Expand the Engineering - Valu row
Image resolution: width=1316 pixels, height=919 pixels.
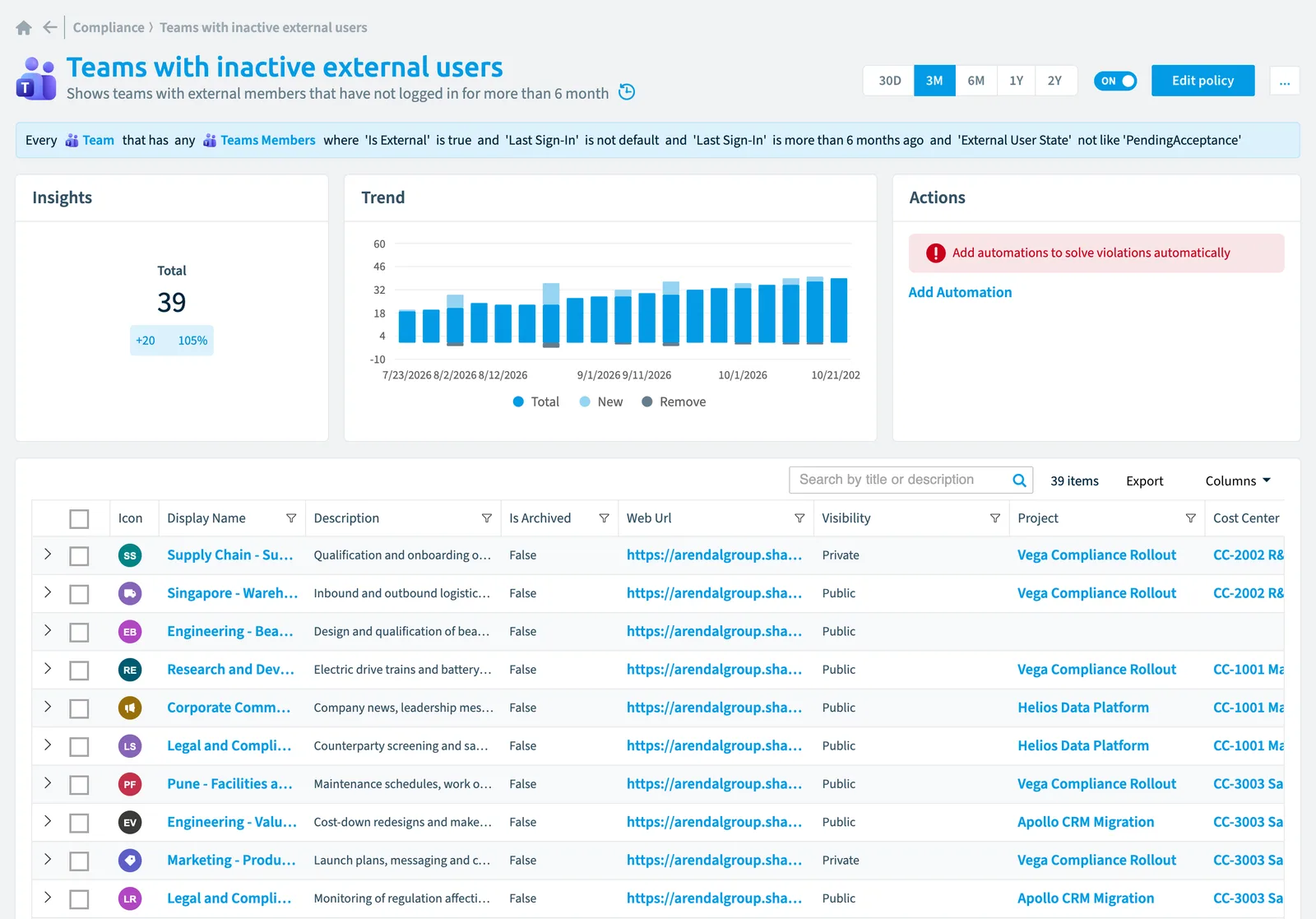point(48,821)
